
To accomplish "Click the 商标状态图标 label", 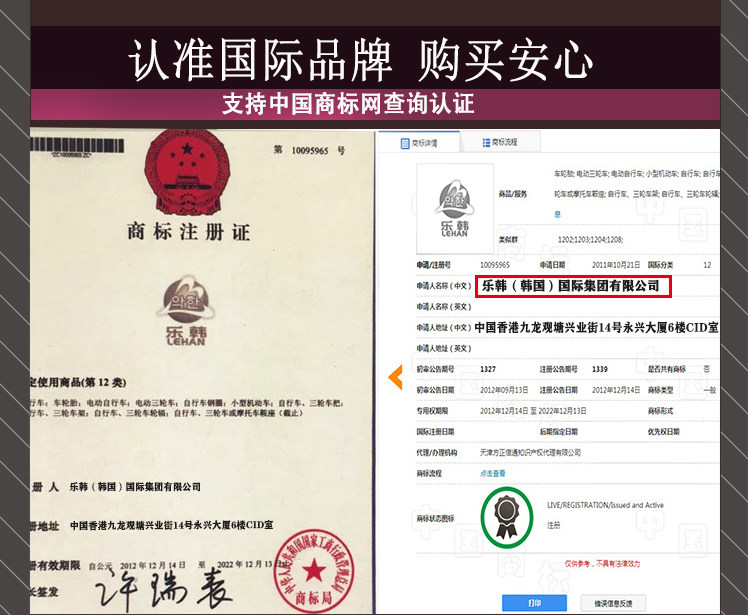I will (x=435, y=518).
